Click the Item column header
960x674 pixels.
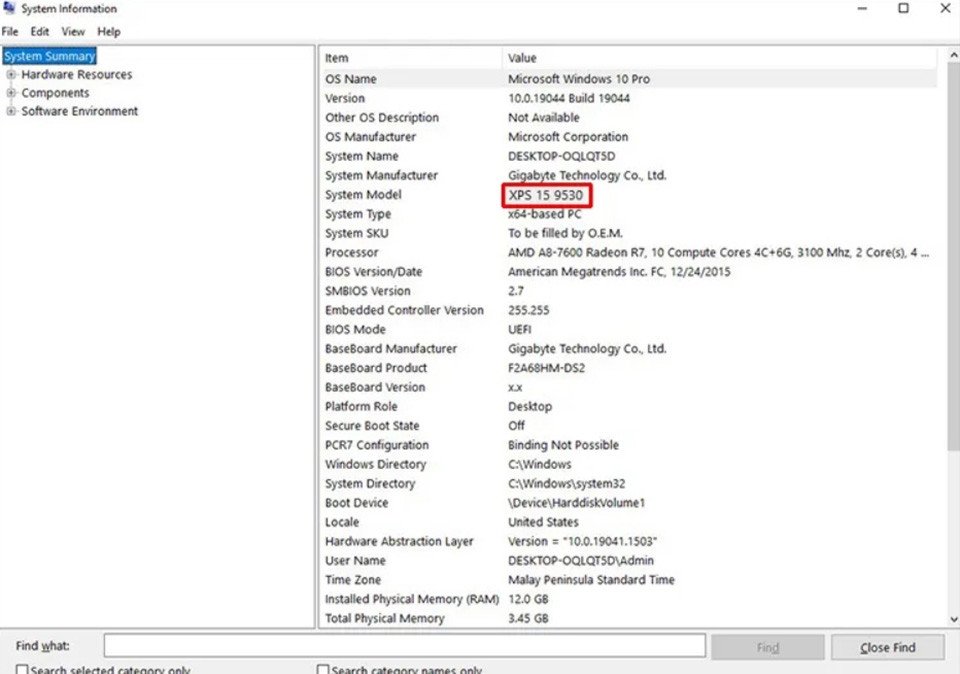[x=335, y=57]
